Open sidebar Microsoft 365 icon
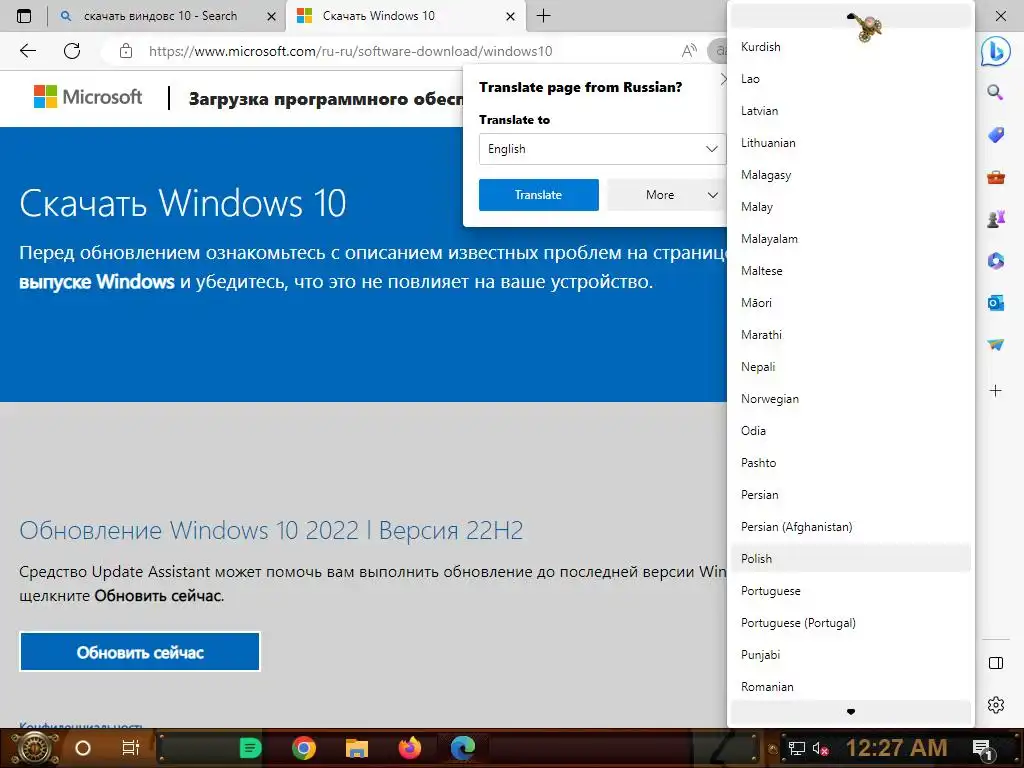Viewport: 1024px width, 768px height. point(995,261)
